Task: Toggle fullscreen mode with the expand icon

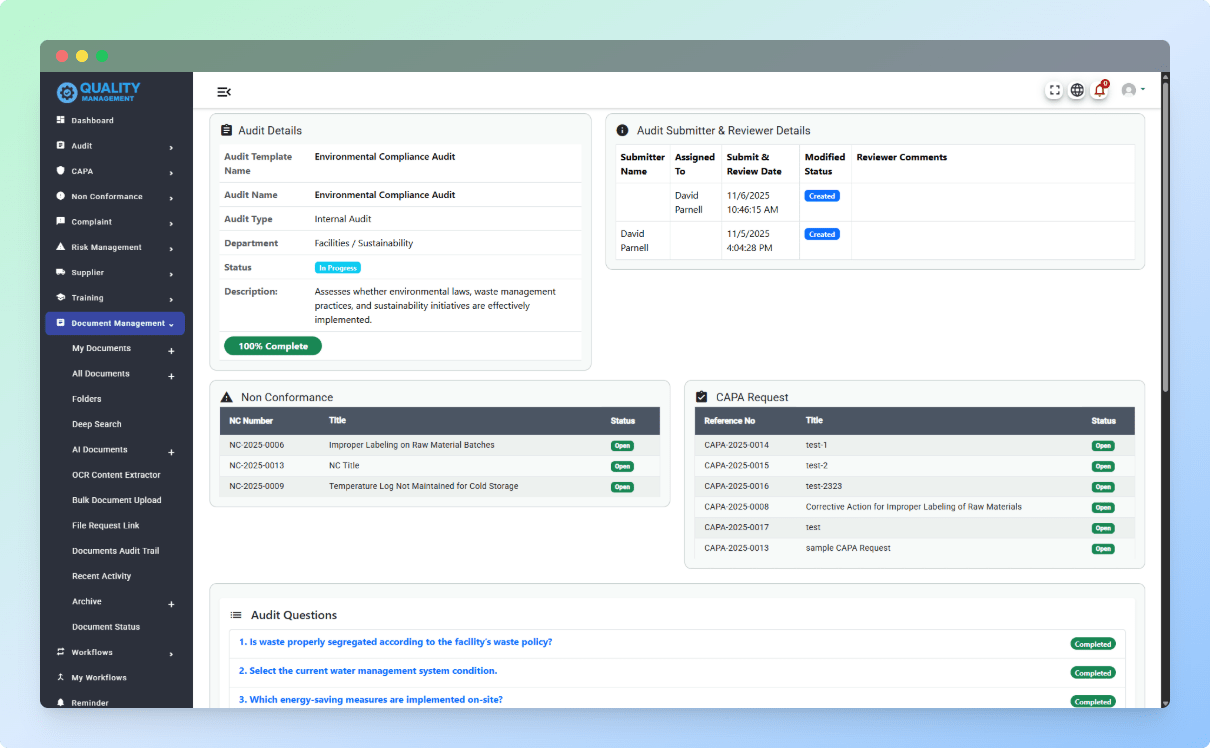Action: point(1054,89)
